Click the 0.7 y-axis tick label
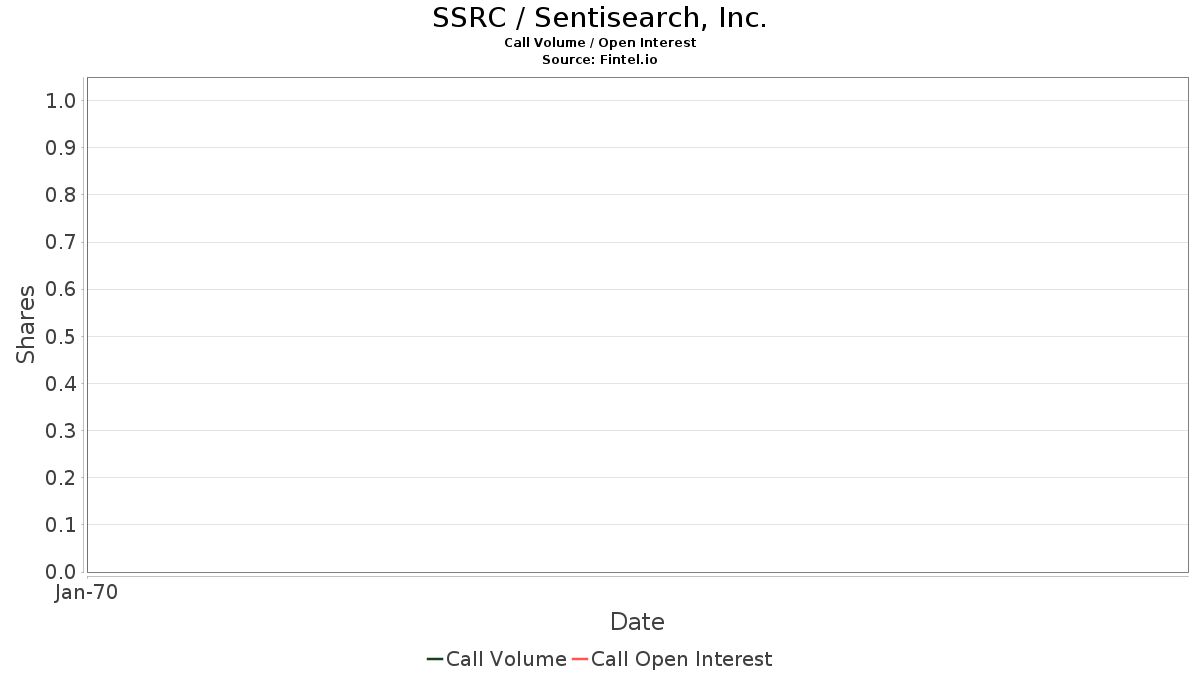1200x675 pixels. point(61,242)
